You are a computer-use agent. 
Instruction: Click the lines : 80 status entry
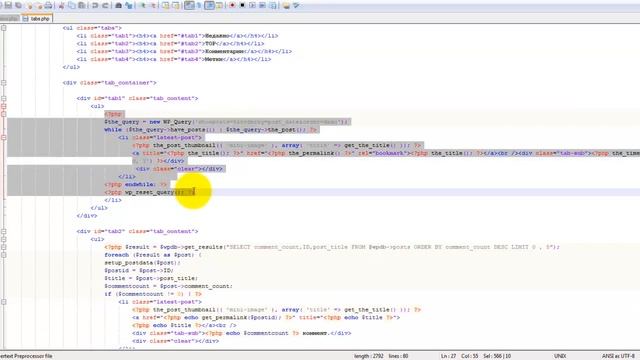click(398, 356)
